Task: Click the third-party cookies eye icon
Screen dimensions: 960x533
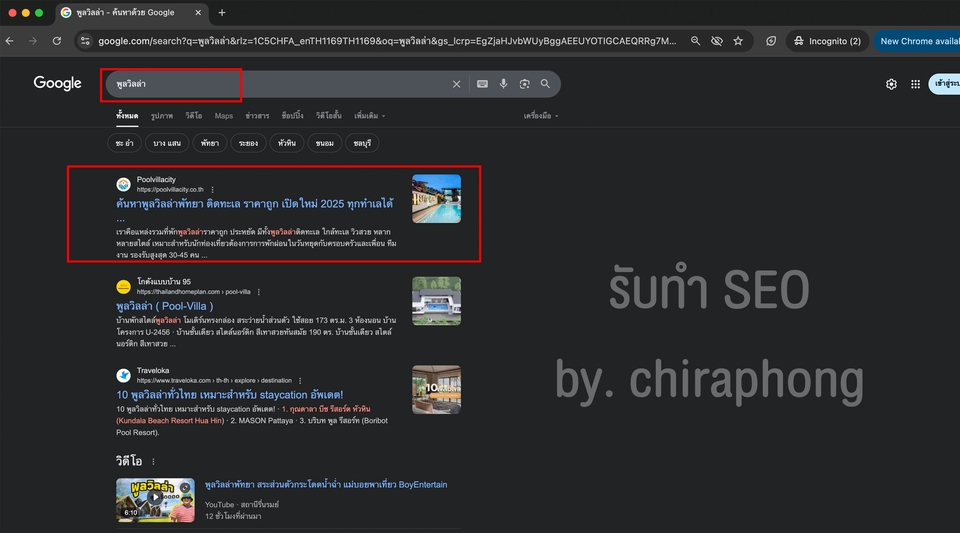Action: tap(716, 41)
